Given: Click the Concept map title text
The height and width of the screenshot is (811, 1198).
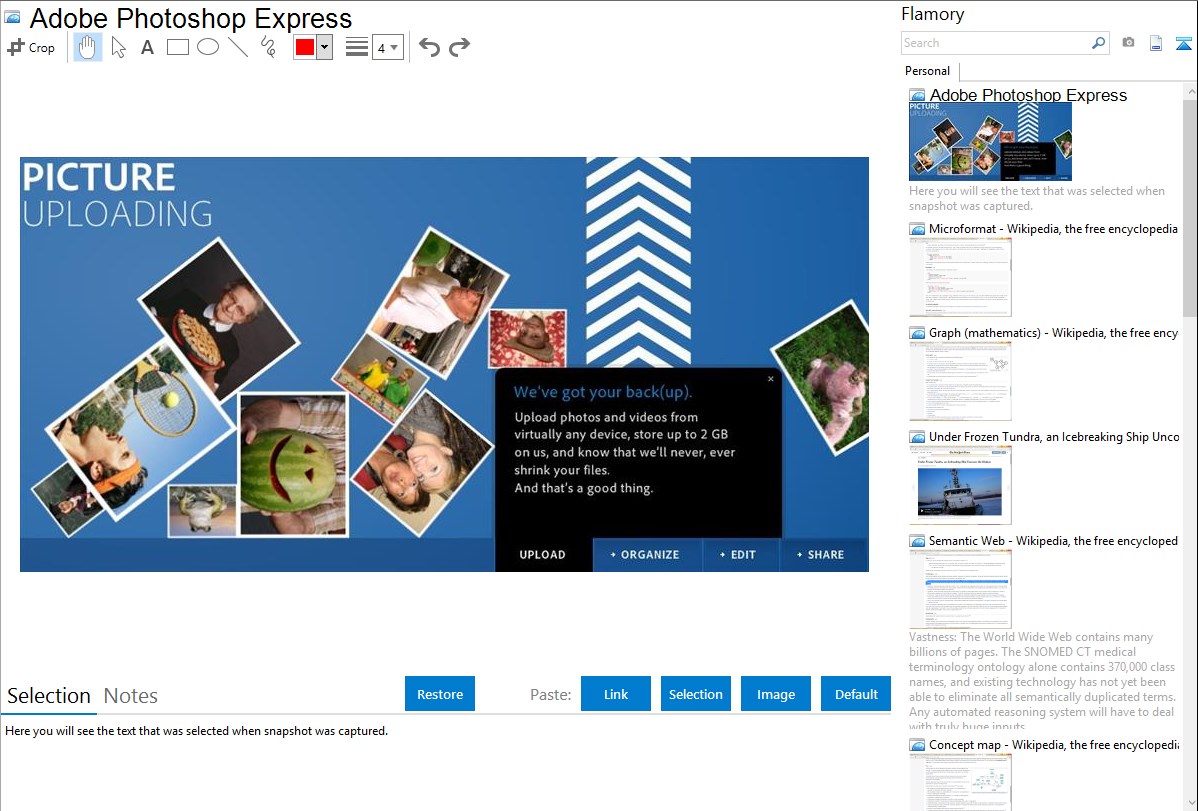Looking at the screenshot, I should [x=1053, y=744].
